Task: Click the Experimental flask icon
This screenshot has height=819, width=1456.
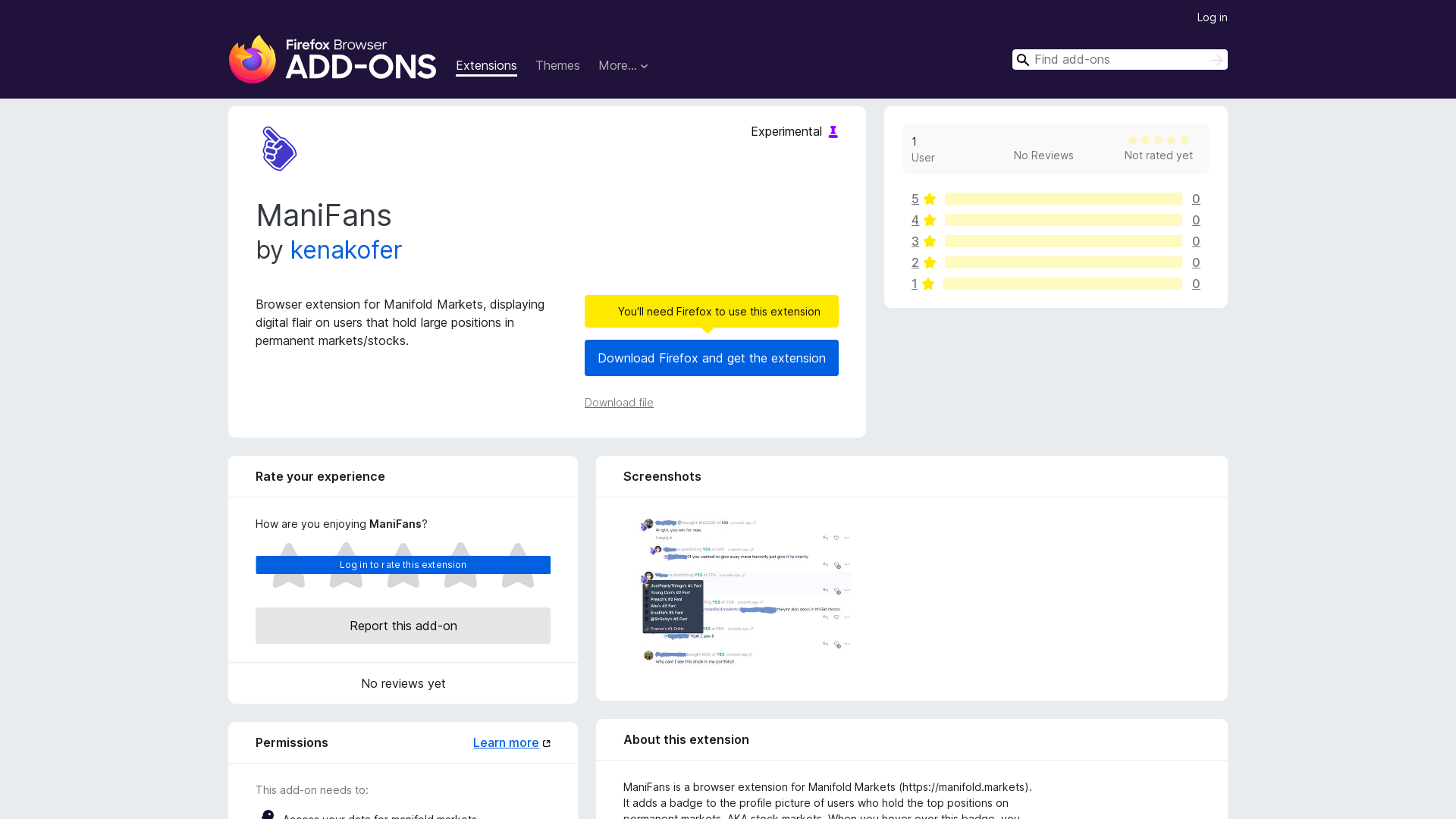Action: 833,132
